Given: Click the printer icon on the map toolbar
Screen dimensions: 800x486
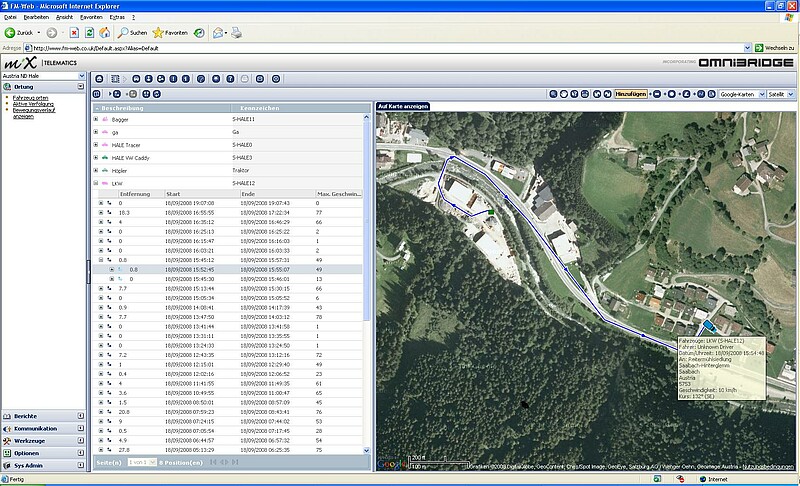Looking at the screenshot, I should click(585, 94).
